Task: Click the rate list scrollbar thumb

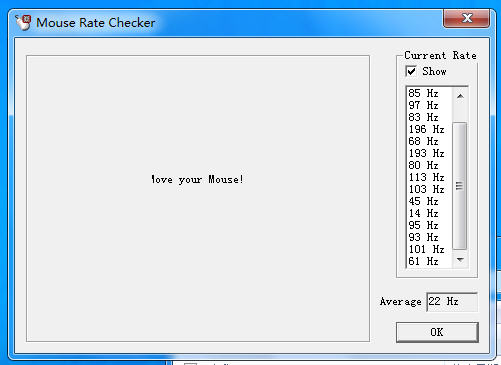Action: 460,186
